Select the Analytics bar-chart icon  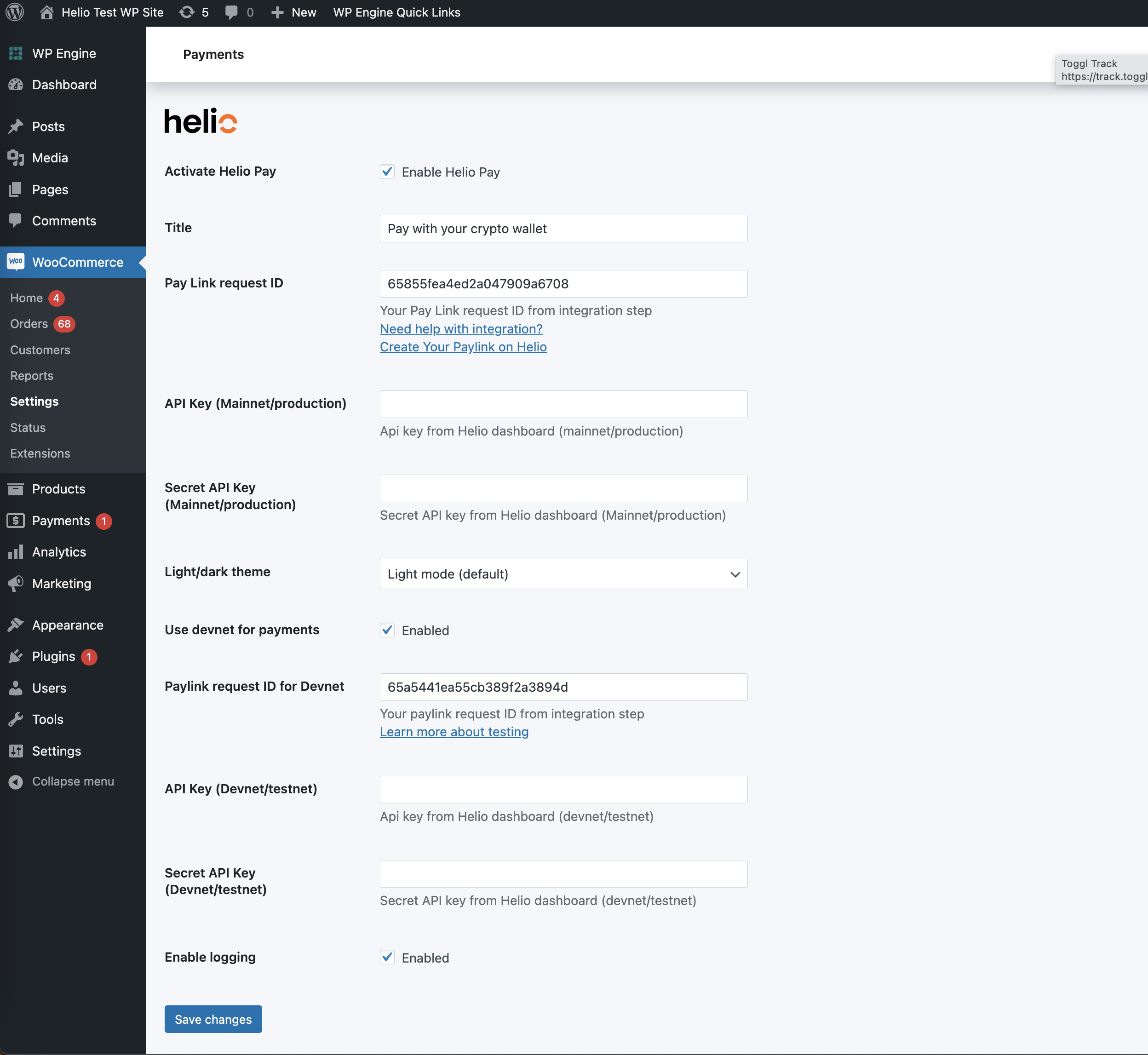(x=16, y=551)
